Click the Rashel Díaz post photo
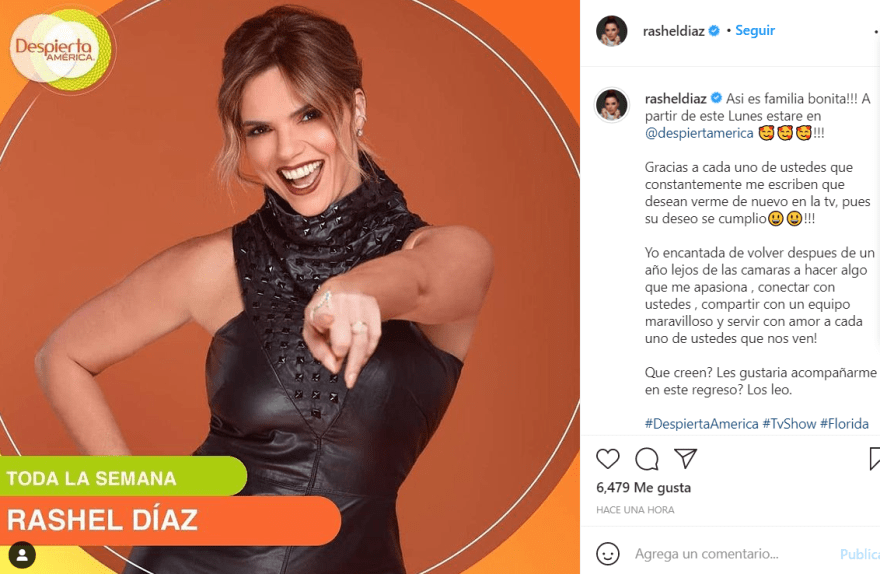880x574 pixels. click(290, 287)
